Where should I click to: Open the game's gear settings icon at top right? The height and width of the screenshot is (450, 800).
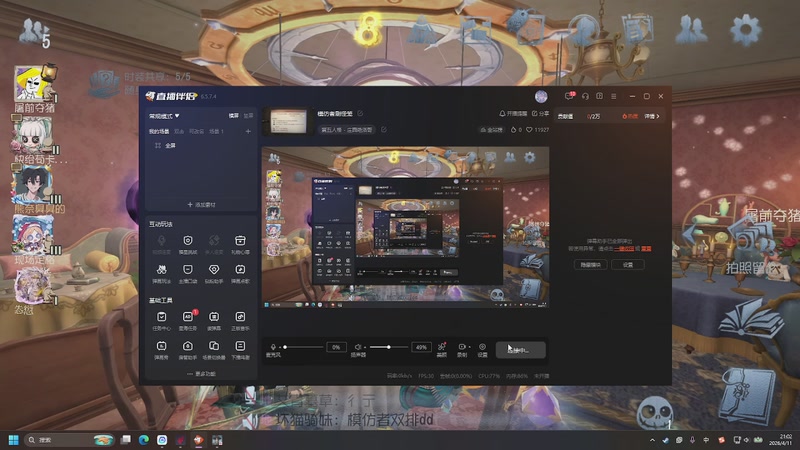(746, 30)
